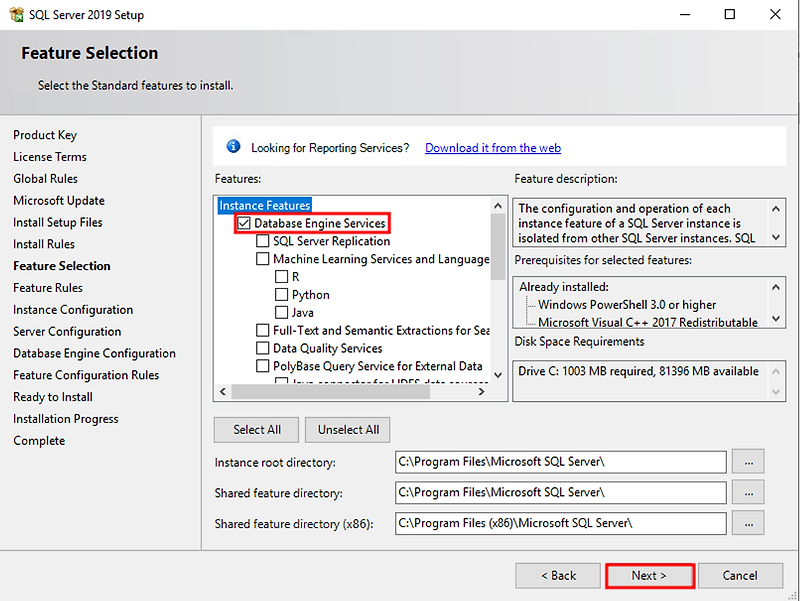Click the right arrow of the horizontal Features scrollbar

(481, 391)
